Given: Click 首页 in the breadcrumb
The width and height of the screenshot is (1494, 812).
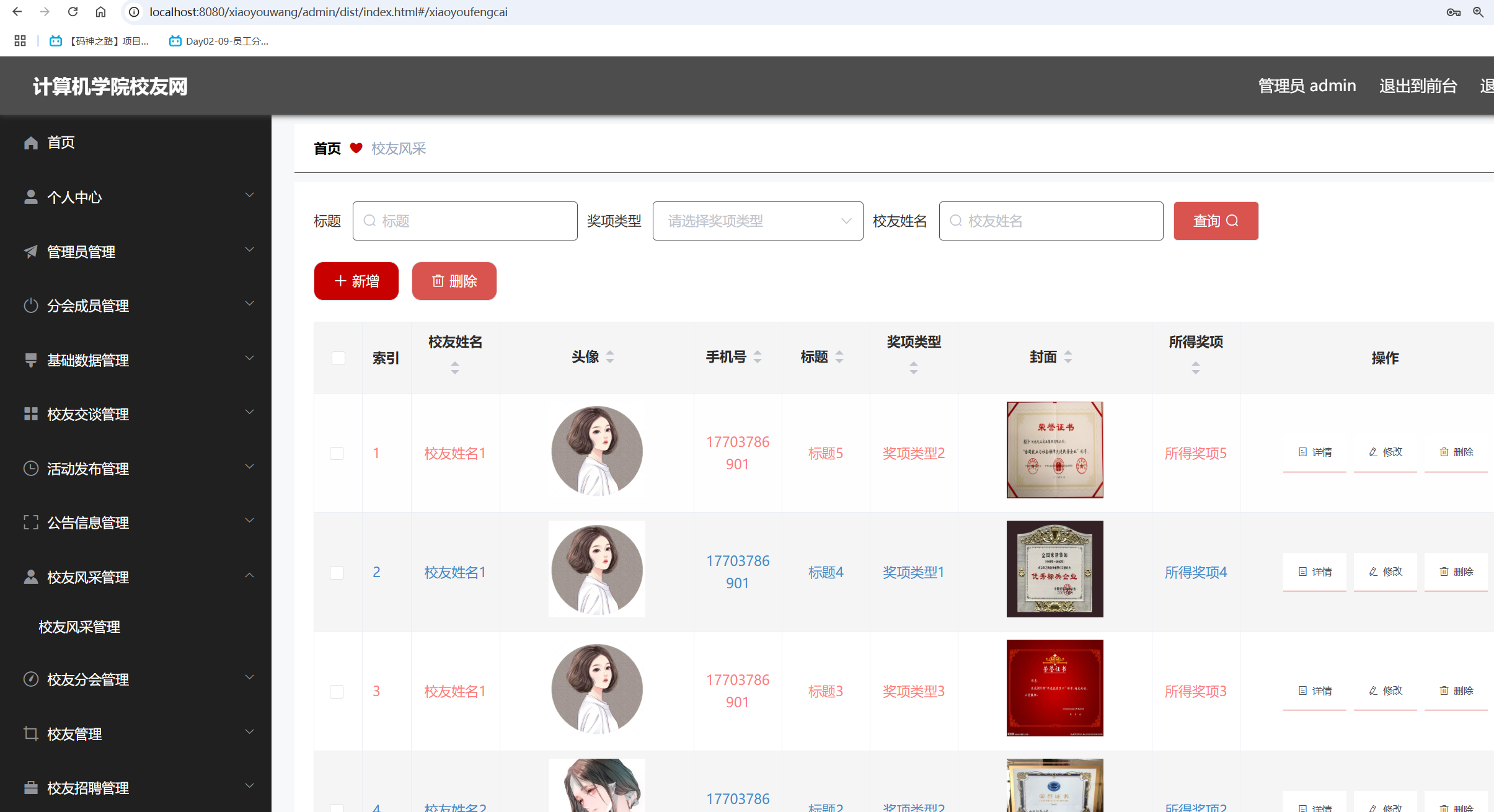Looking at the screenshot, I should point(327,149).
